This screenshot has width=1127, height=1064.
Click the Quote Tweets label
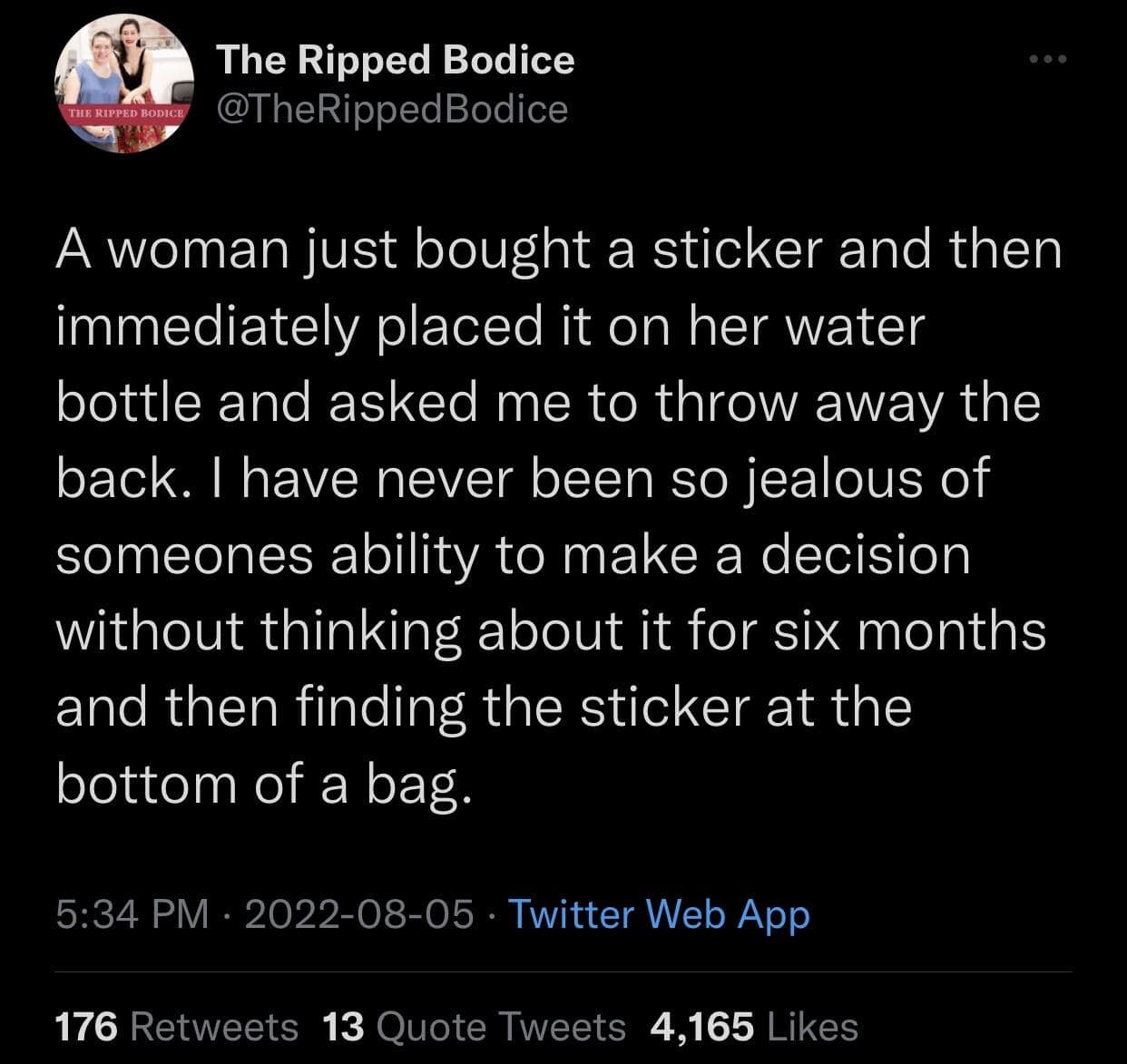click(x=500, y=1027)
